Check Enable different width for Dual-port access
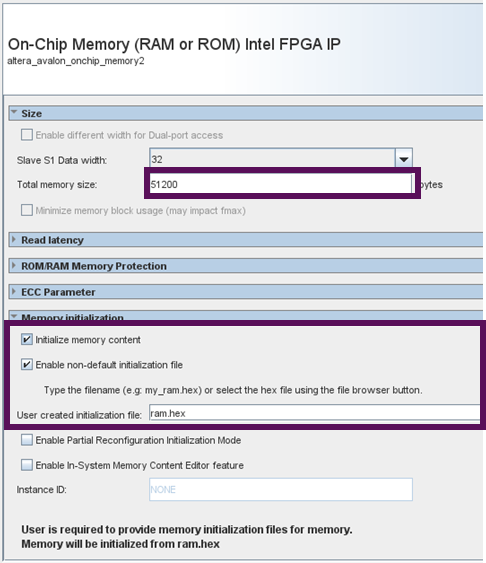Image resolution: width=486 pixels, height=563 pixels. (27, 135)
